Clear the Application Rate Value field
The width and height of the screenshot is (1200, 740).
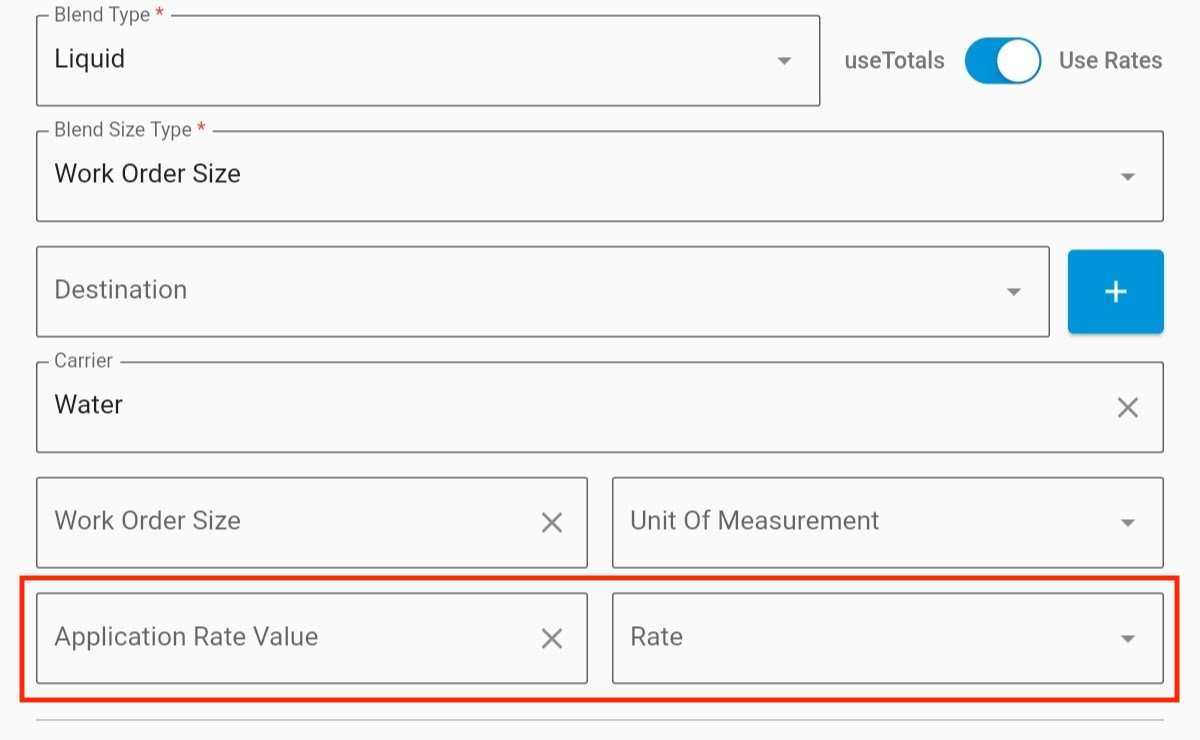551,638
